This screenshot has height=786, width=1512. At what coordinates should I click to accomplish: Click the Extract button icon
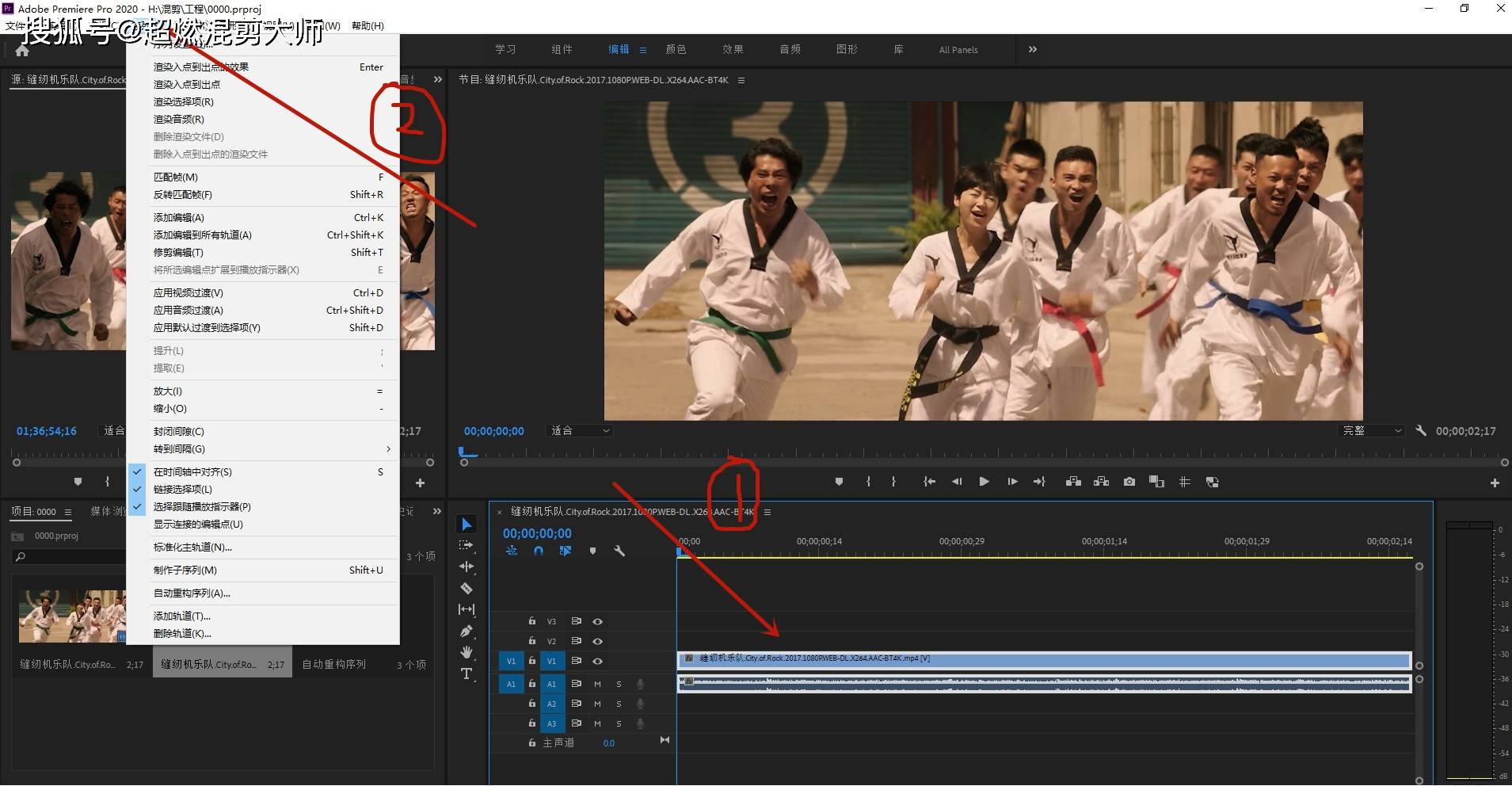point(1101,482)
